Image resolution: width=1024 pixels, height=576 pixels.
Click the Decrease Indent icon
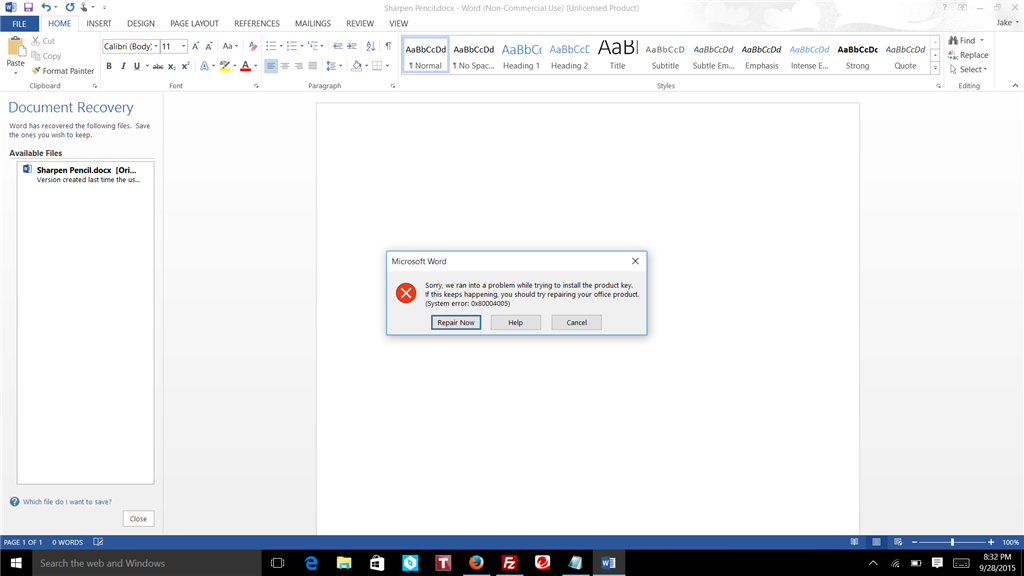tap(338, 46)
